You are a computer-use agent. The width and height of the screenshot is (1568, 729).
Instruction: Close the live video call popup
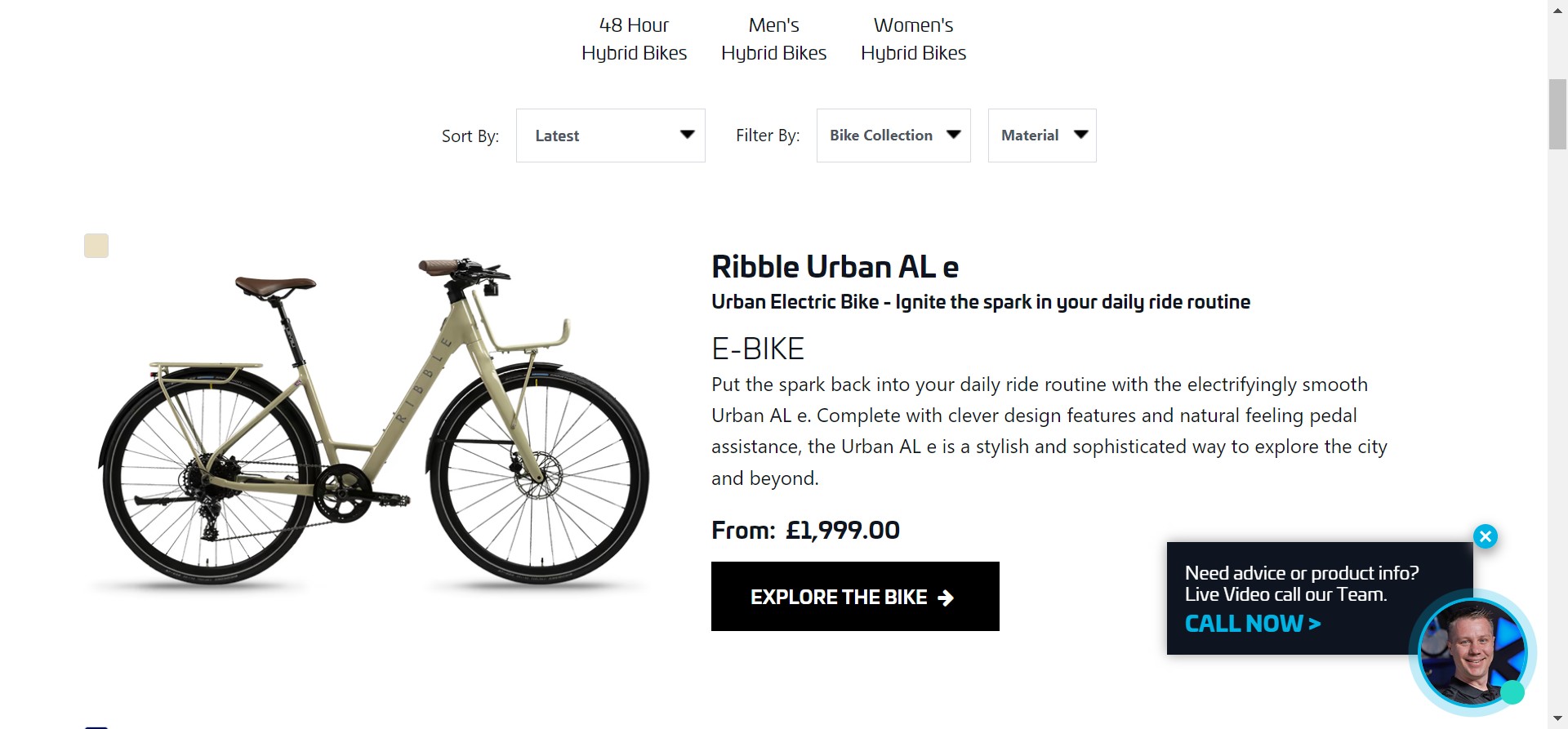click(x=1485, y=536)
